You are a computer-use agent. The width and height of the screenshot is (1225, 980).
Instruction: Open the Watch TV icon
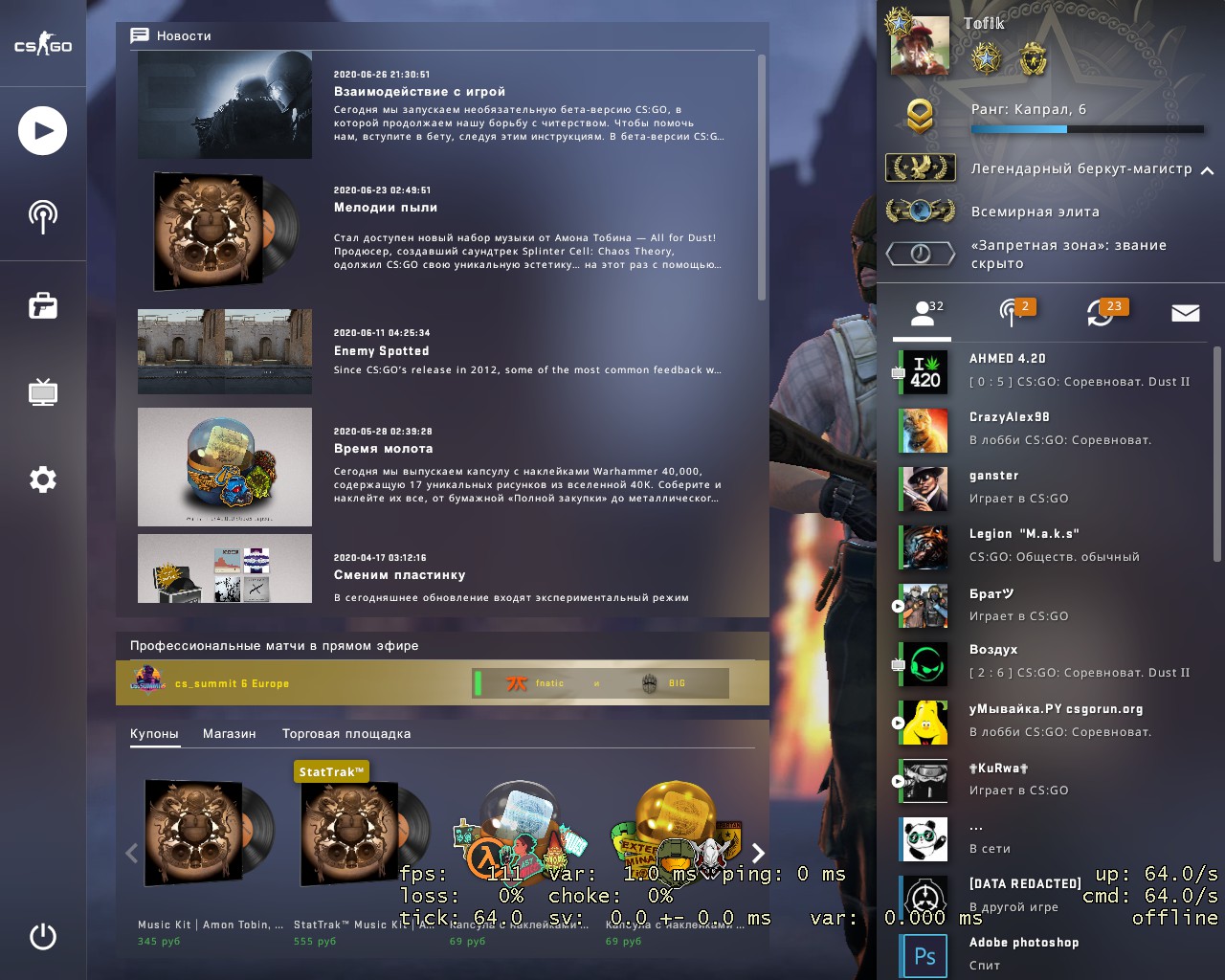(43, 392)
